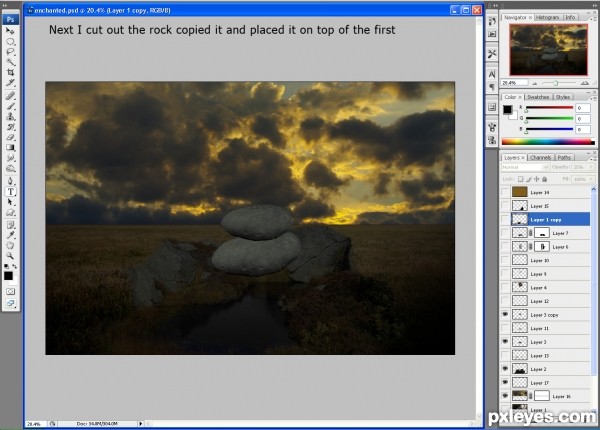This screenshot has height=430, width=600.
Task: Select the Notes tool
Action: point(10,225)
